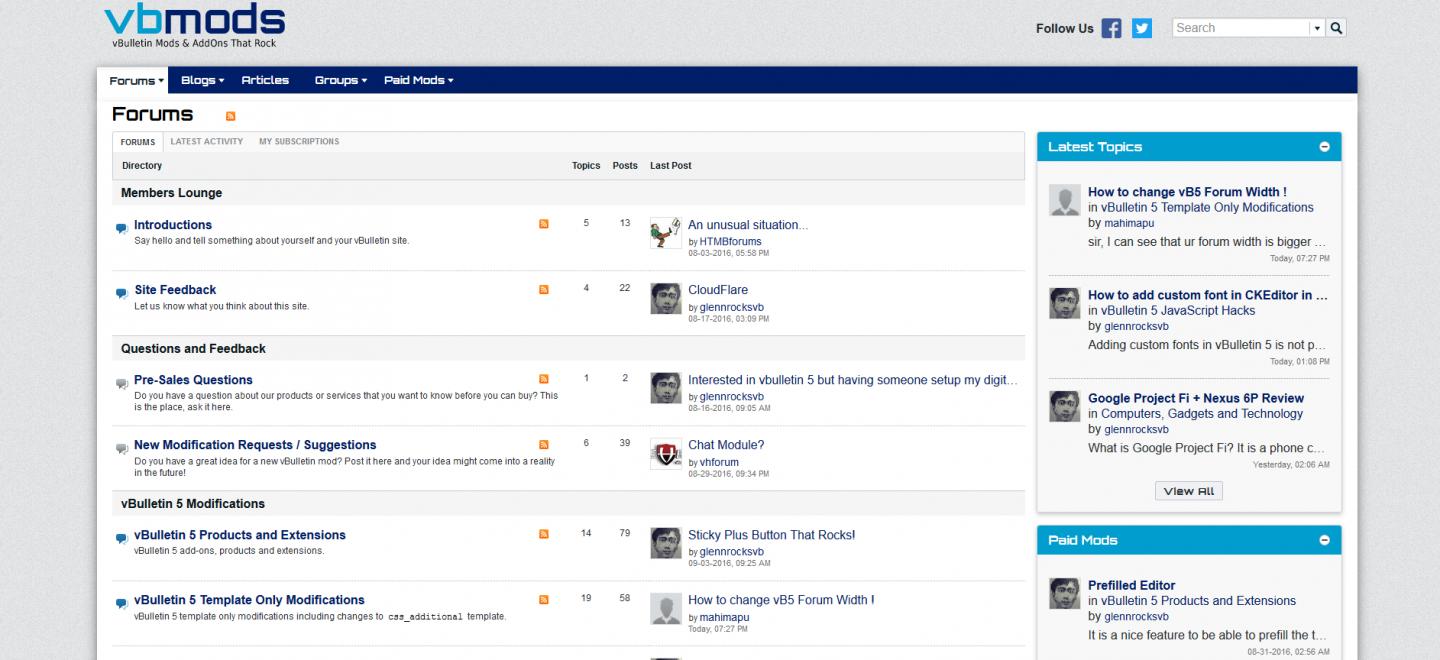Open avatar beside Google Project Fi topic
1440x660 pixels.
(1064, 406)
